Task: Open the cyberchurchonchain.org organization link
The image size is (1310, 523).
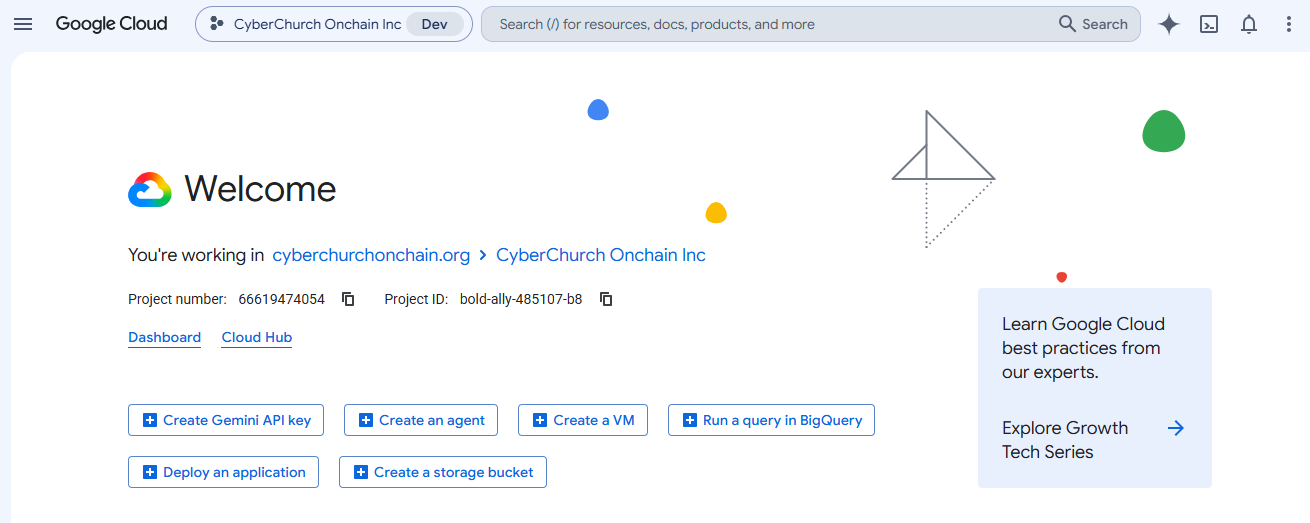Action: pos(371,255)
